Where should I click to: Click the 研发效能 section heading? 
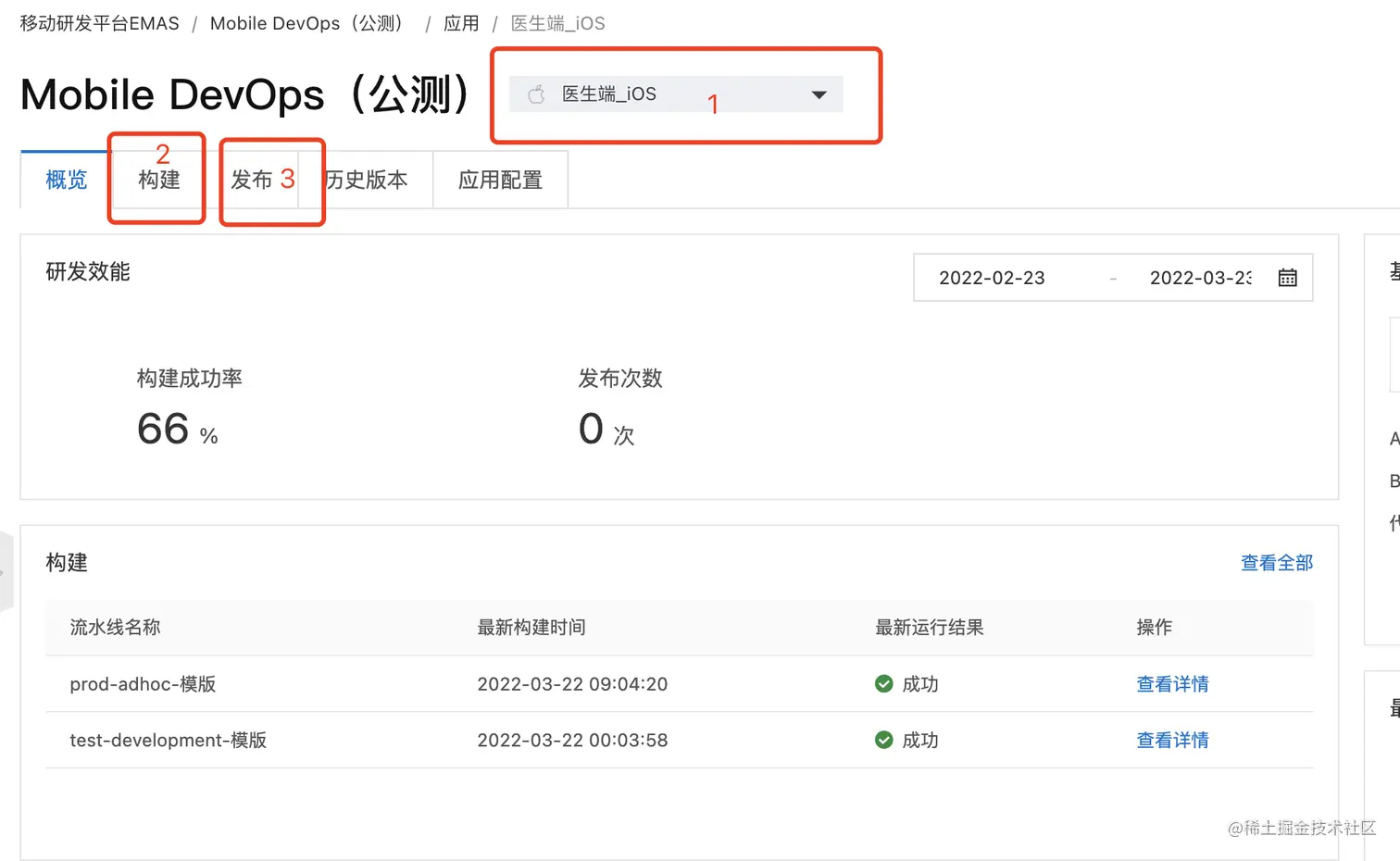coord(88,271)
